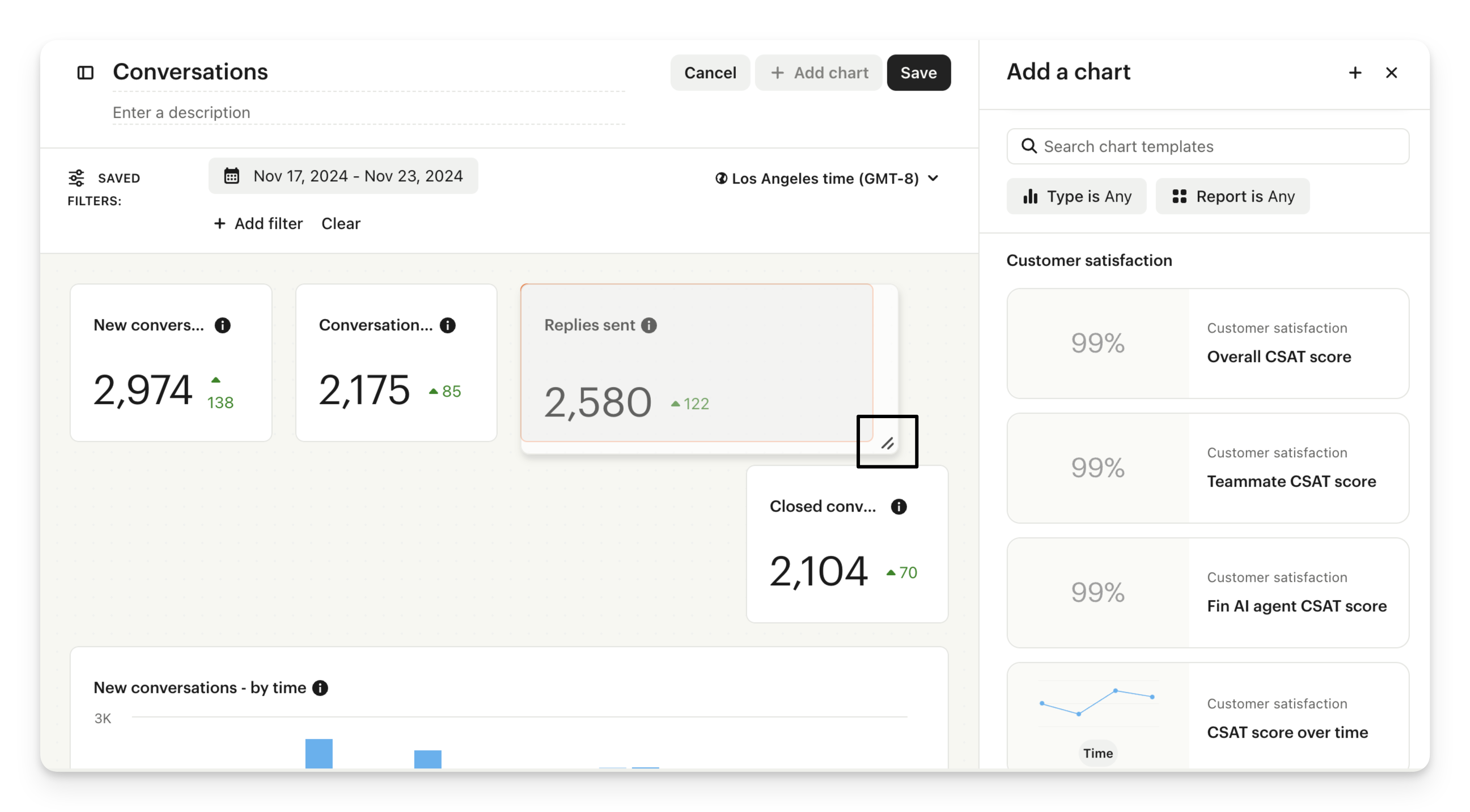
Task: Open the date range picker Nov 17-23
Action: [x=343, y=176]
